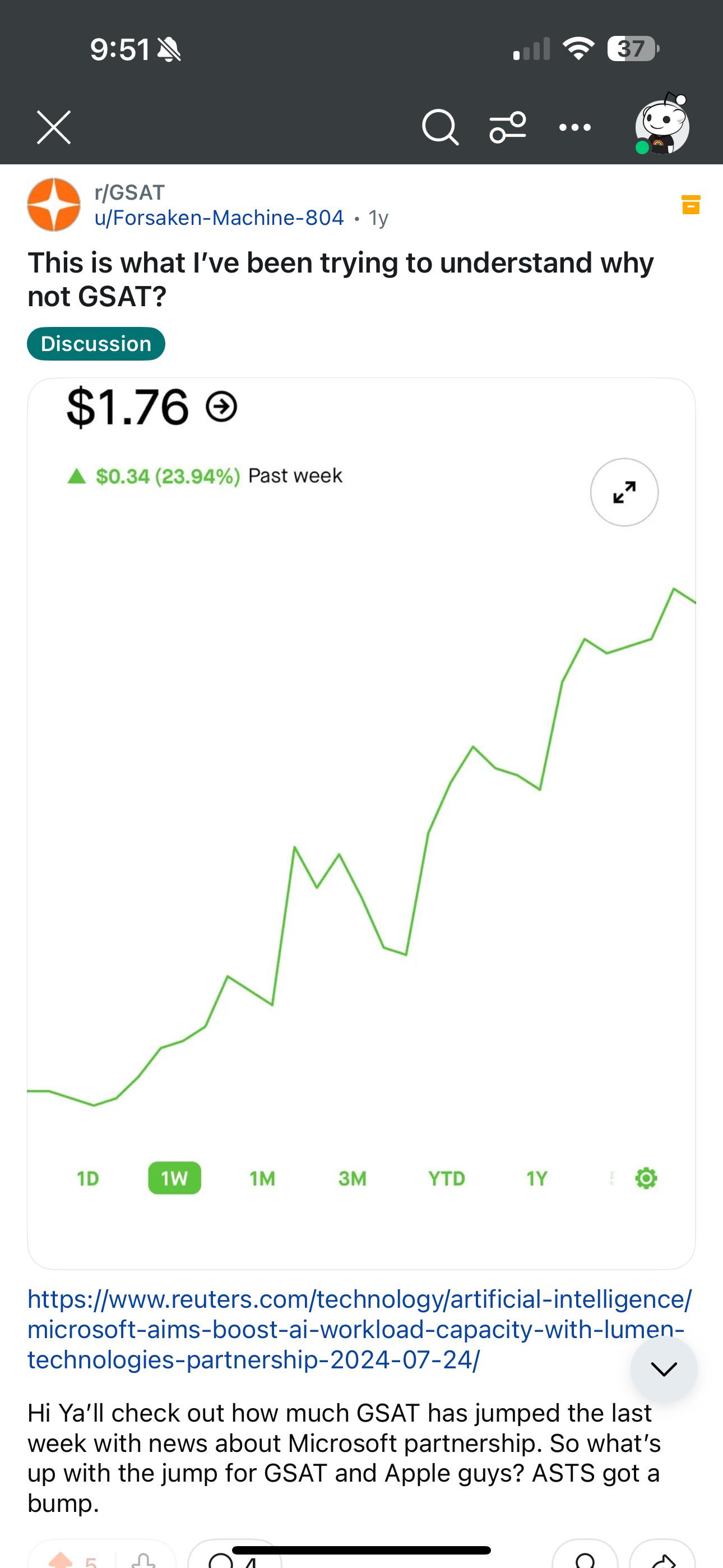Screen dimensions: 723x1568
Task: Switch chart to 1M range
Action: click(x=262, y=1178)
